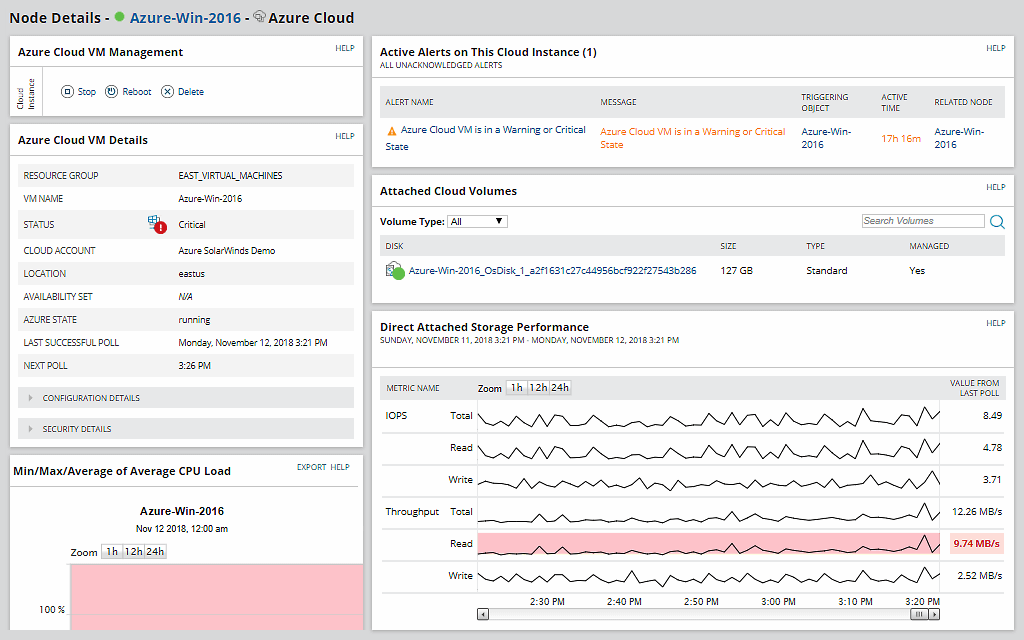Expand Configuration Details section
The width and height of the screenshot is (1024, 640).
(x=91, y=398)
